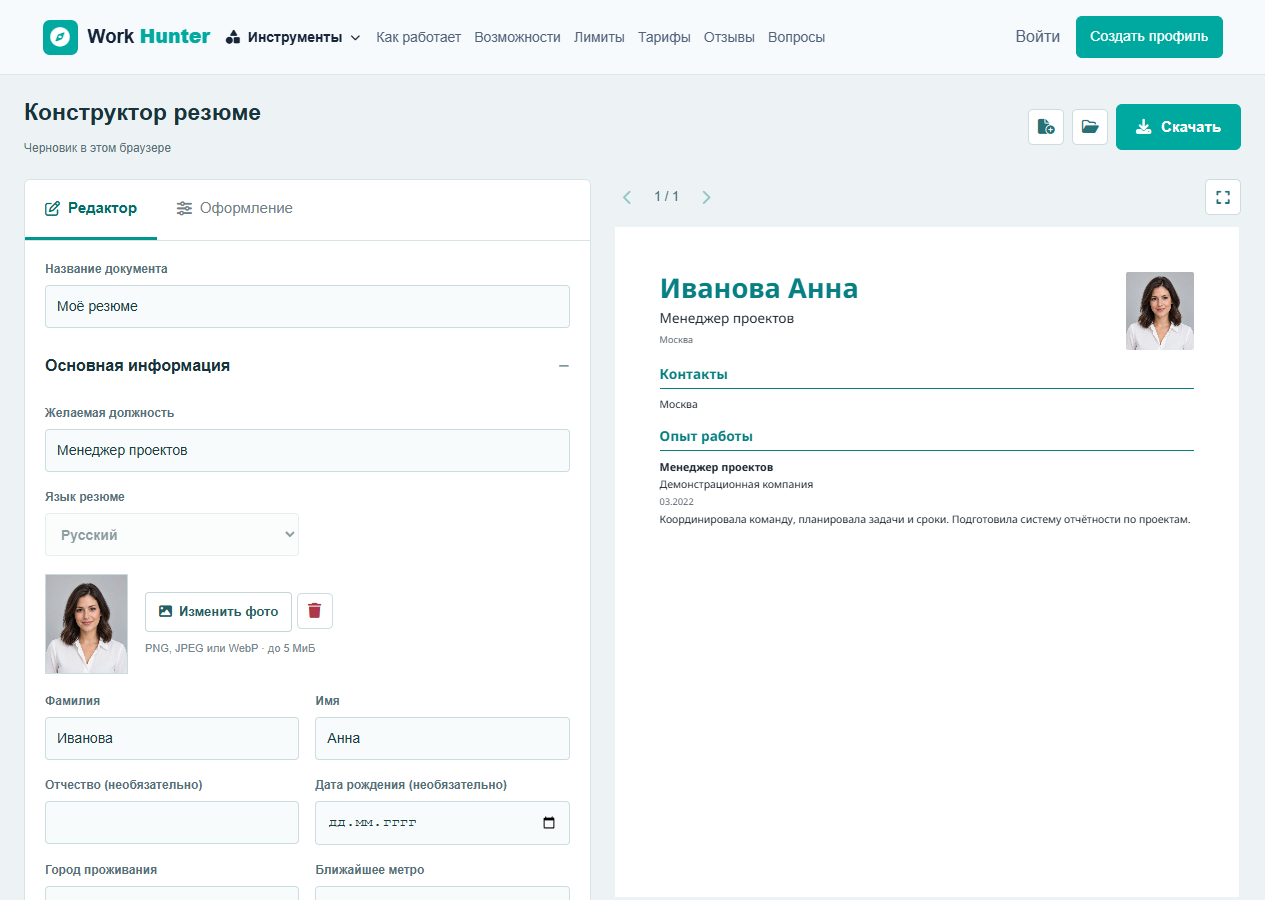Click the Work Hunter brand name
Screen dimensions: 1280x900
coord(149,37)
